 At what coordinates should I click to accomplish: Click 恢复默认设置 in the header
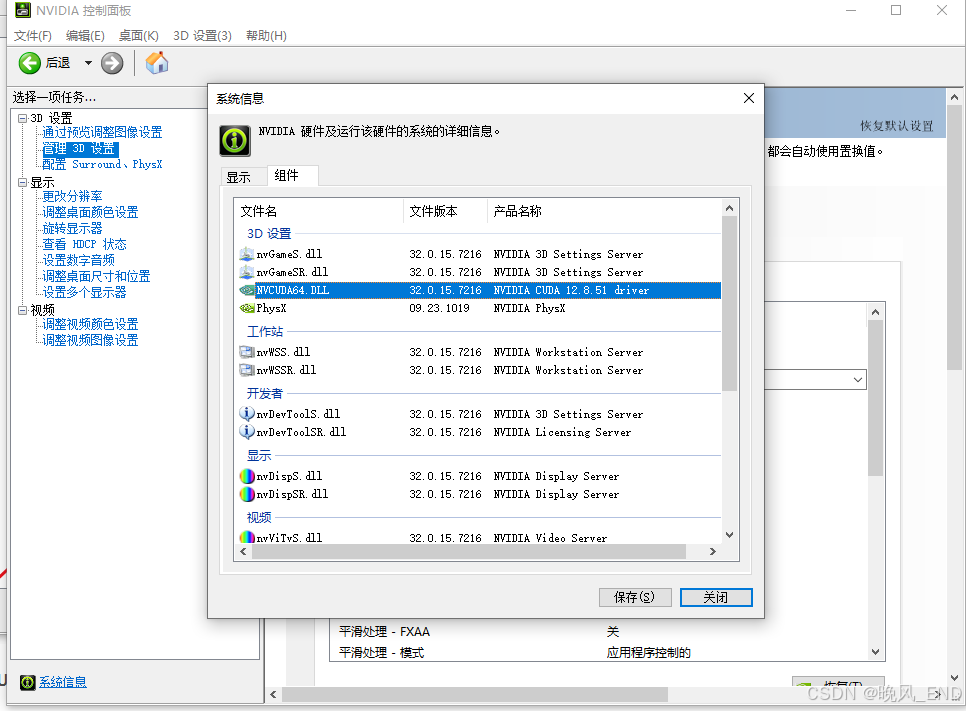coord(896,126)
